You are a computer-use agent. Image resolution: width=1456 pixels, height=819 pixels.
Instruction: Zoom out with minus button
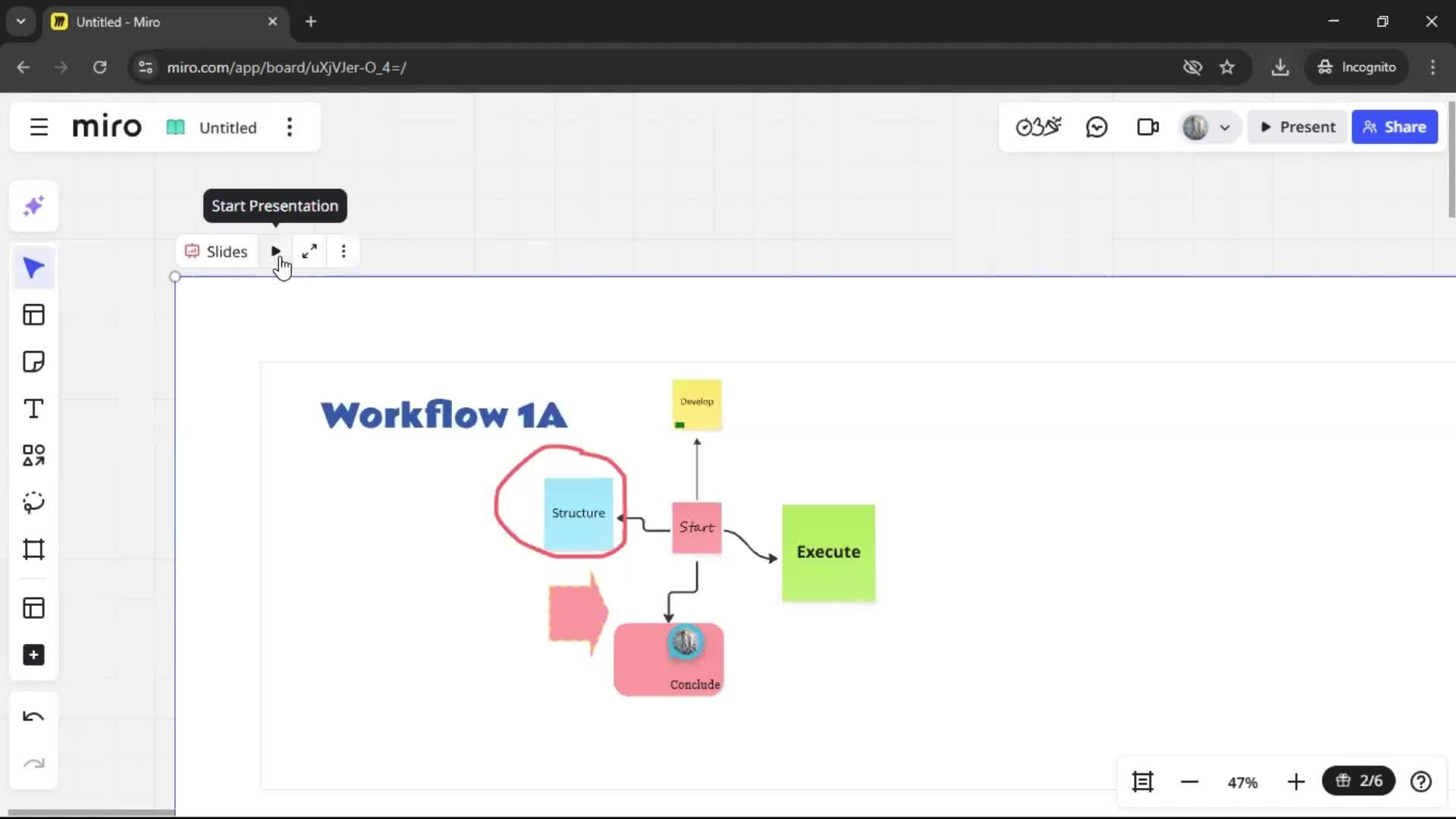[x=1190, y=782]
